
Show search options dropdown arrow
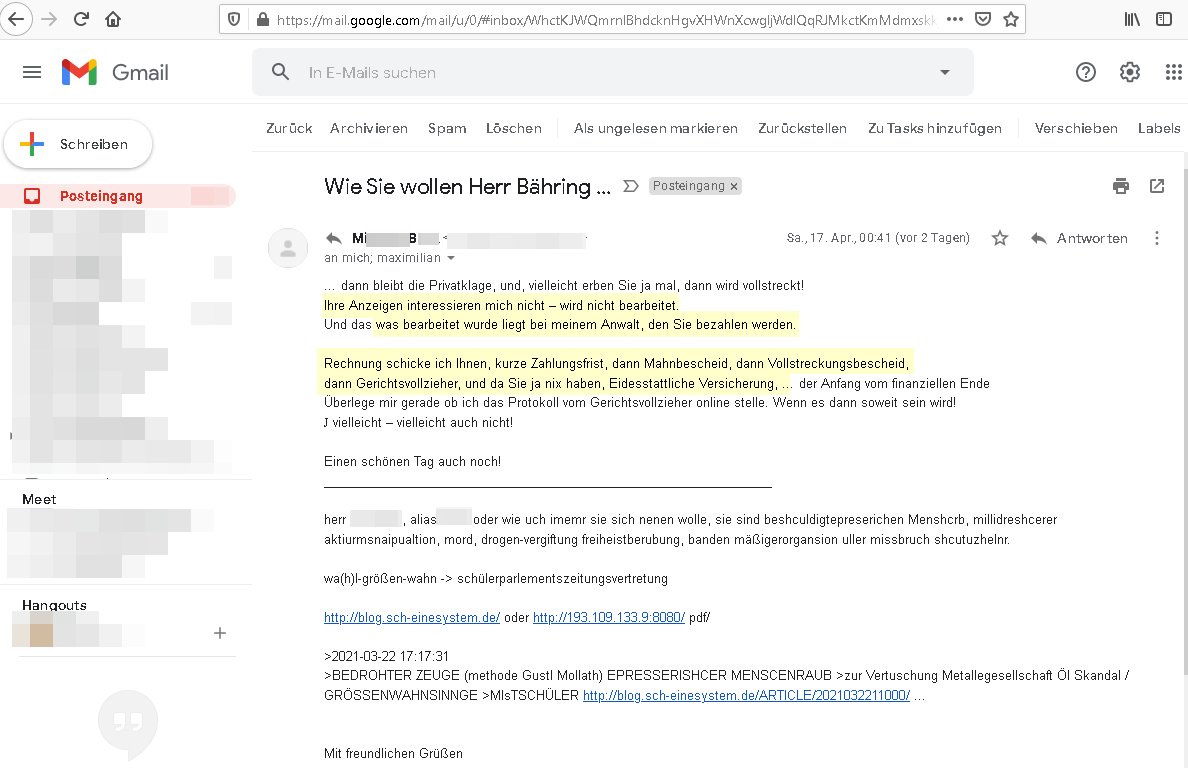(945, 72)
